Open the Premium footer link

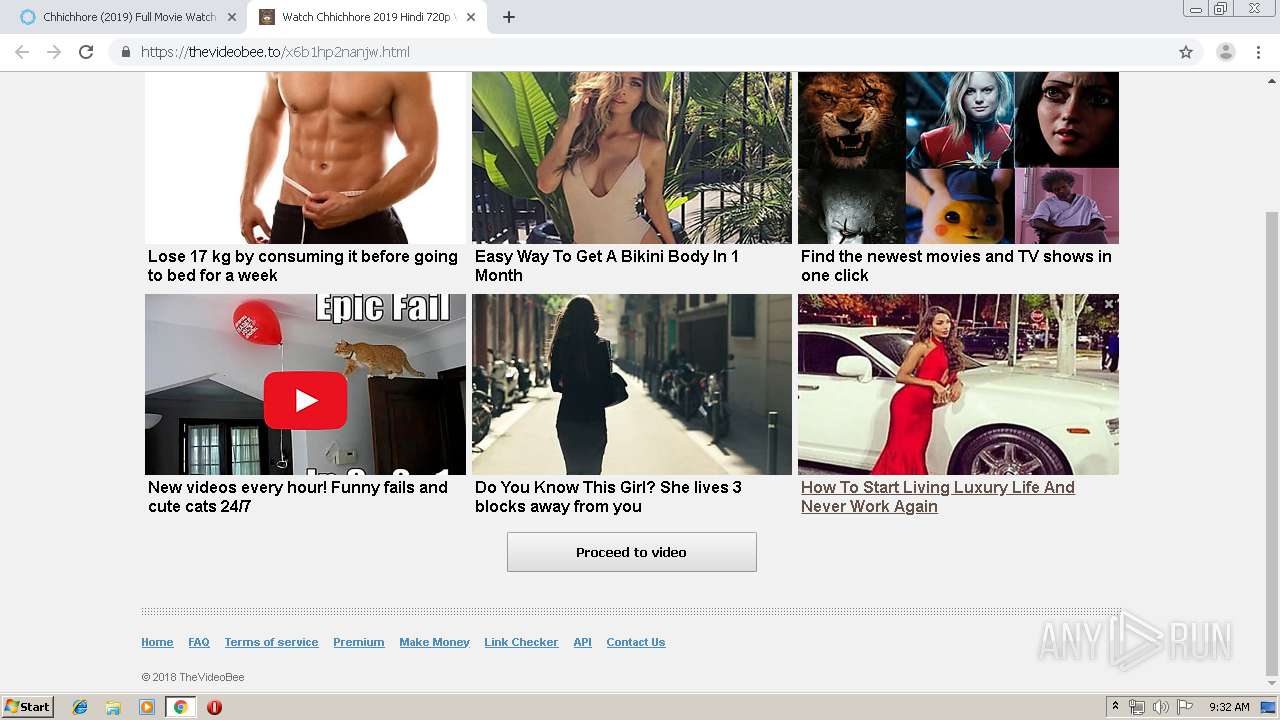(x=359, y=642)
